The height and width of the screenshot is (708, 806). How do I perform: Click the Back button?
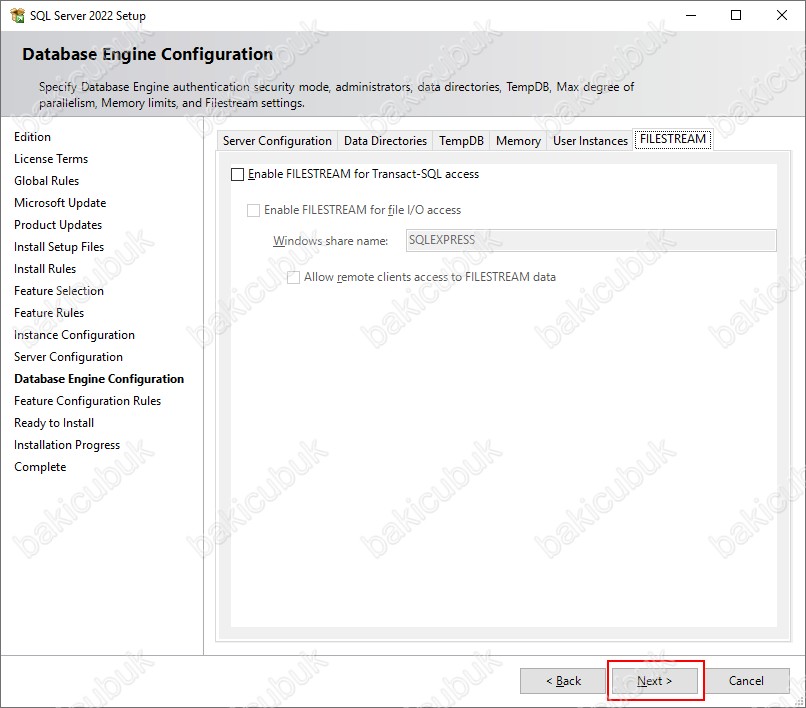point(563,681)
